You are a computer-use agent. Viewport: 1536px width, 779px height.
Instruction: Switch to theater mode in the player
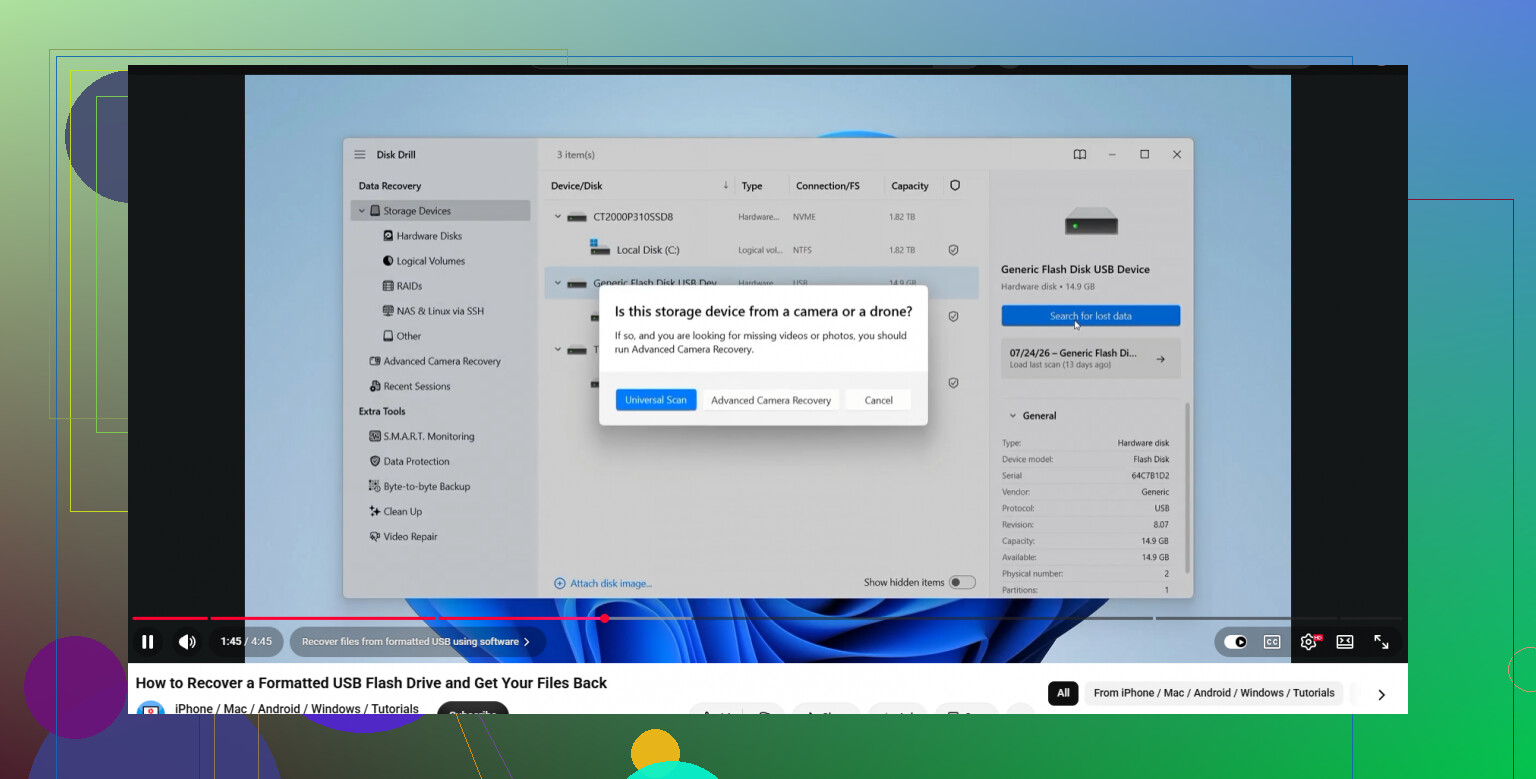(x=1345, y=642)
